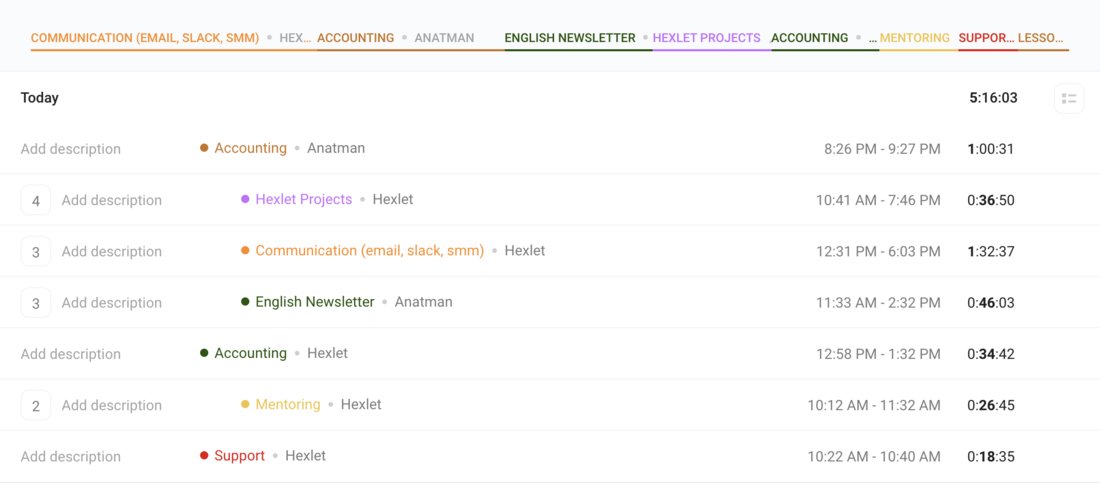Expand the 3 grouped Communication entries
The image size is (1100, 483).
pos(36,251)
